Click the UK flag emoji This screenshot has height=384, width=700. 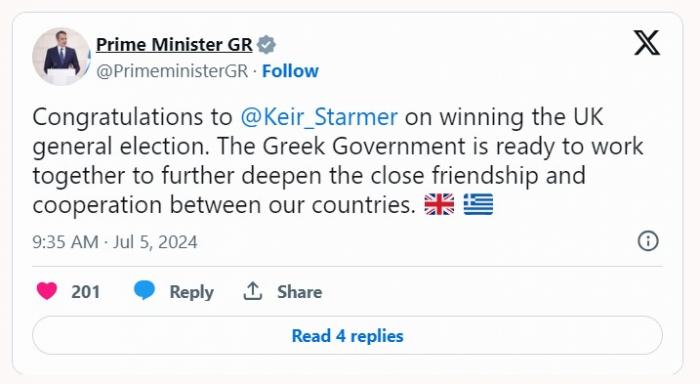[439, 205]
